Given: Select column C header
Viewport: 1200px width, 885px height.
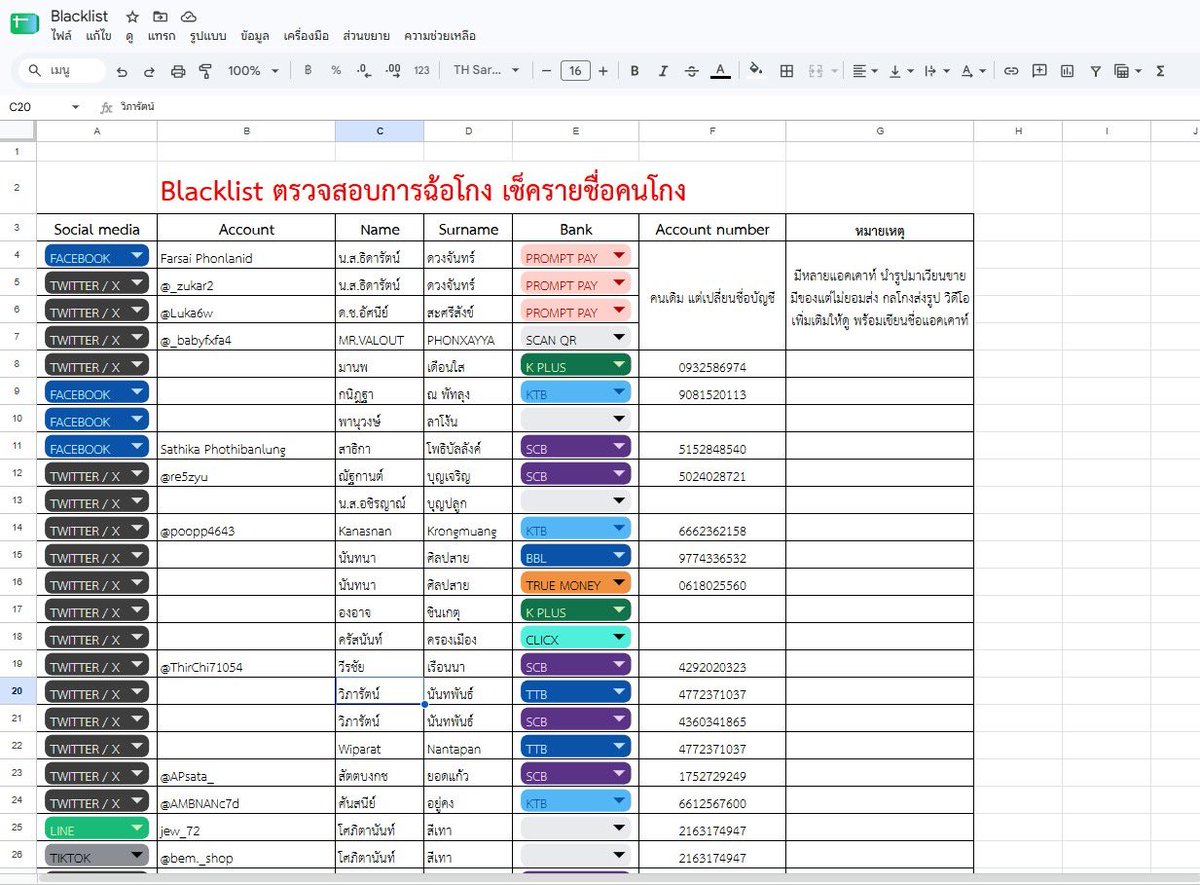Looking at the screenshot, I should (x=380, y=131).
